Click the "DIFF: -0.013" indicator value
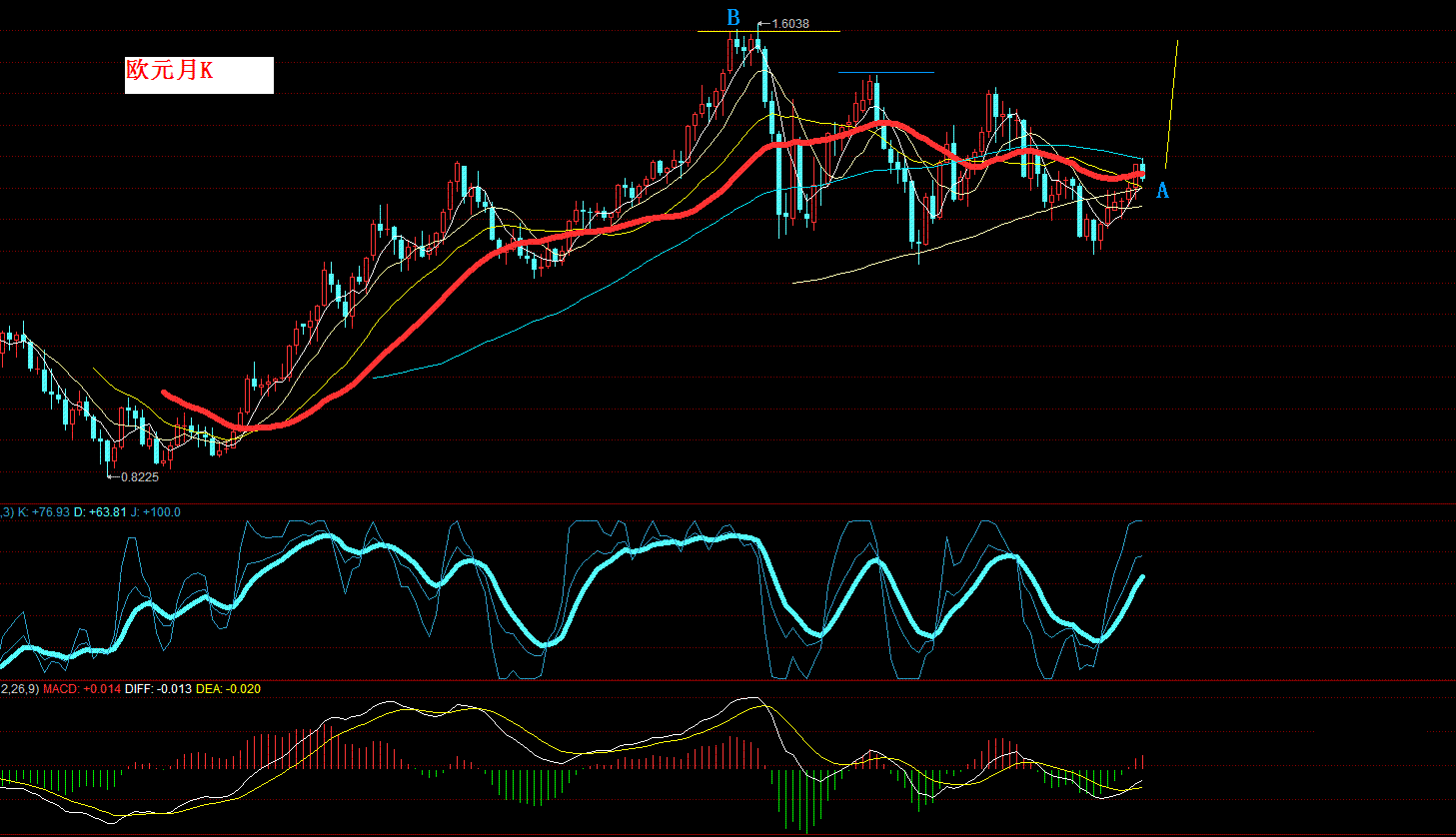1456x837 pixels. [158, 689]
